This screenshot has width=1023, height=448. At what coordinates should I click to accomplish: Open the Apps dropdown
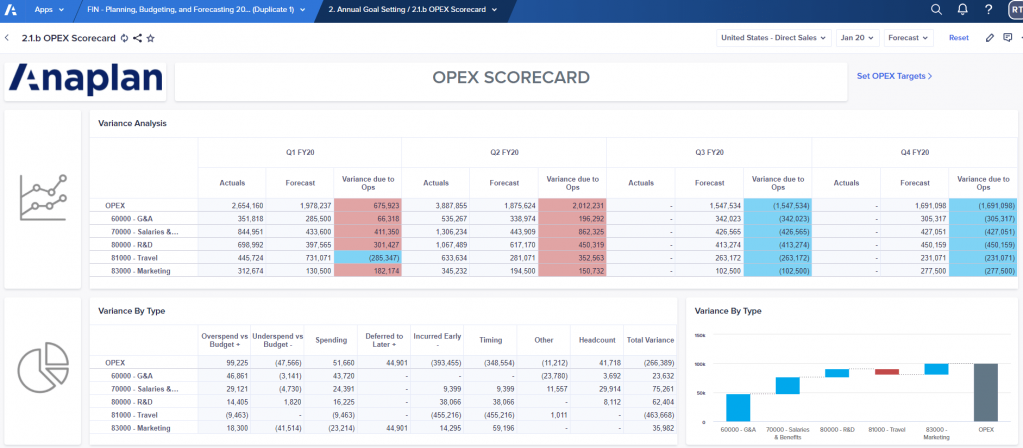(49, 9)
